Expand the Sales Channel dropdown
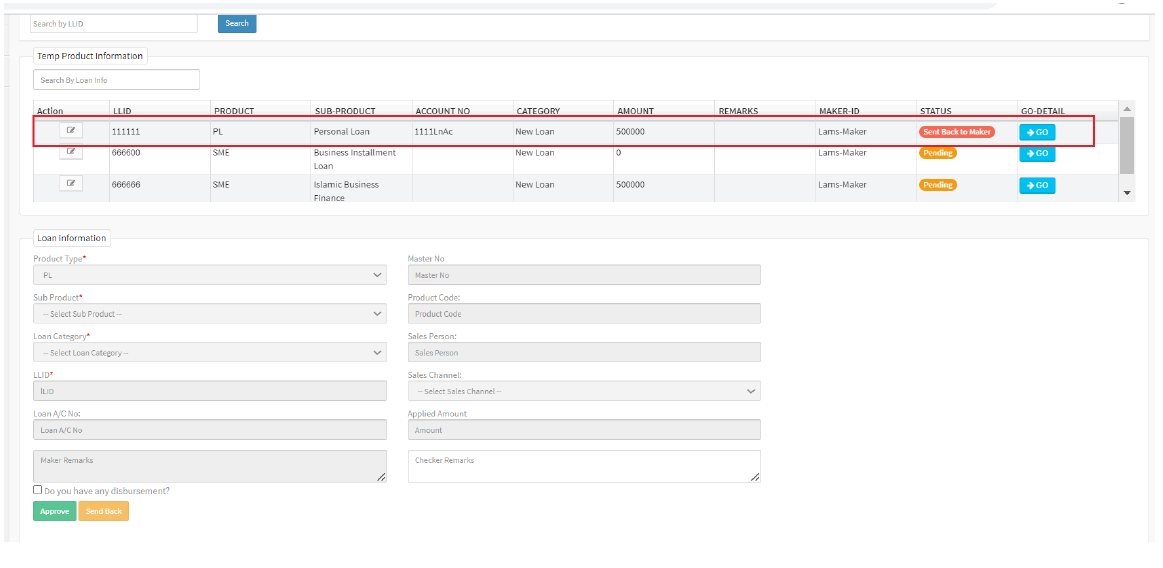Viewport: 1163px width, 568px height. coord(584,391)
